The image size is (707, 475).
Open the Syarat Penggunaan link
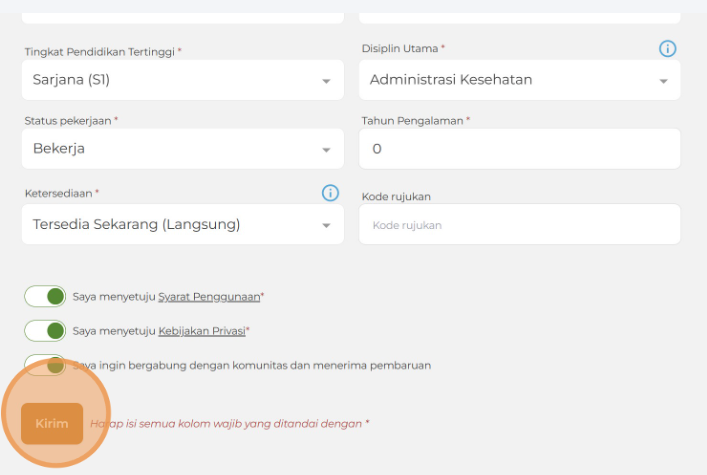click(x=208, y=297)
